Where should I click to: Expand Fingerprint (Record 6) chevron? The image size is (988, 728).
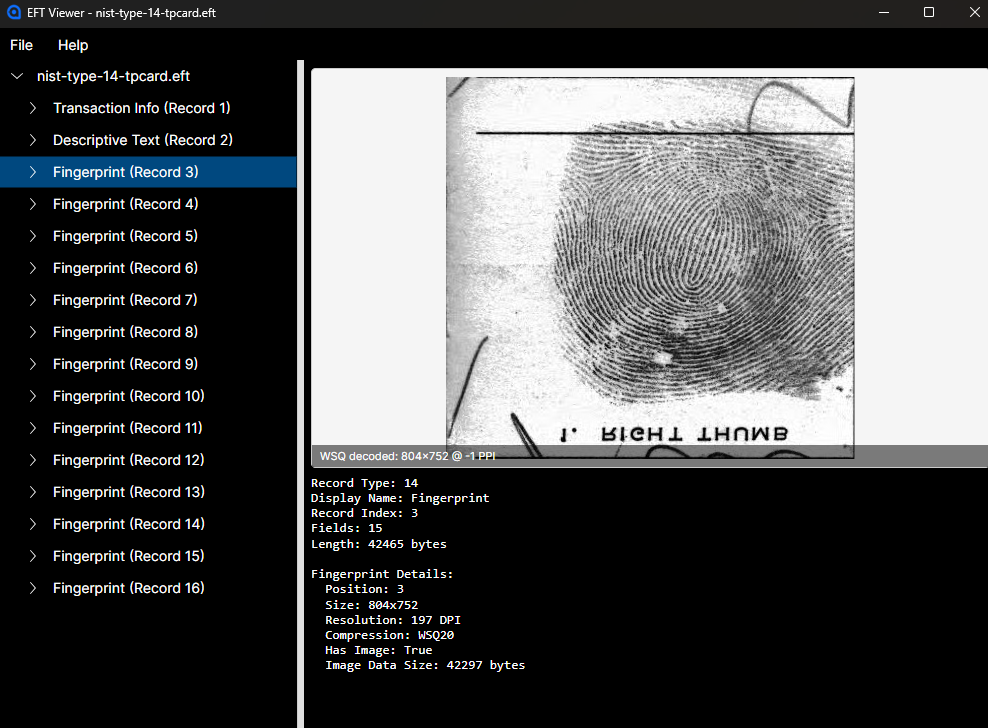(x=33, y=268)
